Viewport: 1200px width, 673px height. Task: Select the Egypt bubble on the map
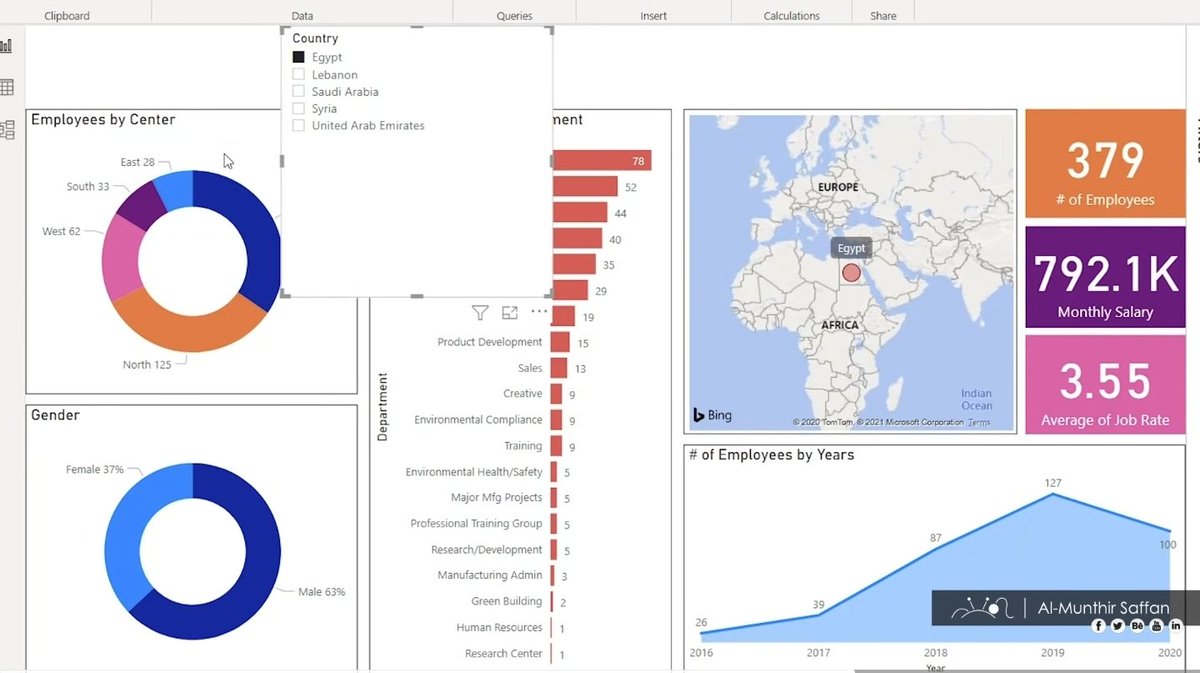[851, 273]
